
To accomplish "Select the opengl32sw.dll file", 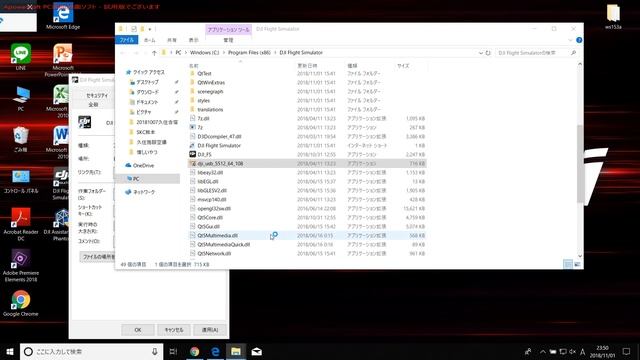I will tap(214, 208).
